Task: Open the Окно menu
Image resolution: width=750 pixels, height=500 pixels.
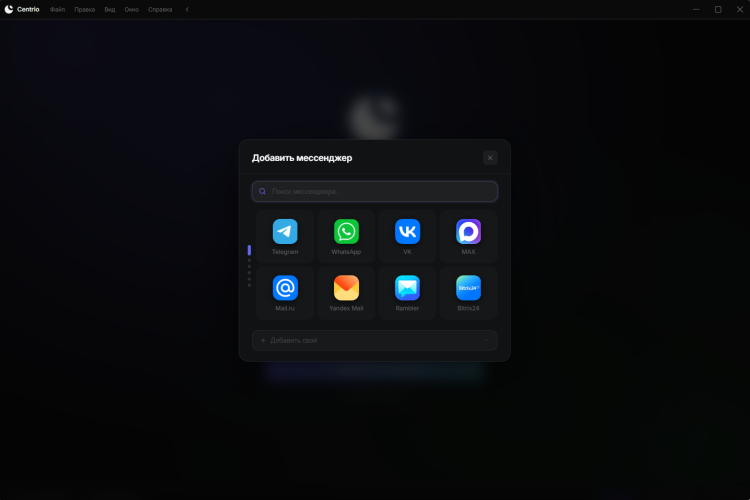Action: [x=132, y=10]
